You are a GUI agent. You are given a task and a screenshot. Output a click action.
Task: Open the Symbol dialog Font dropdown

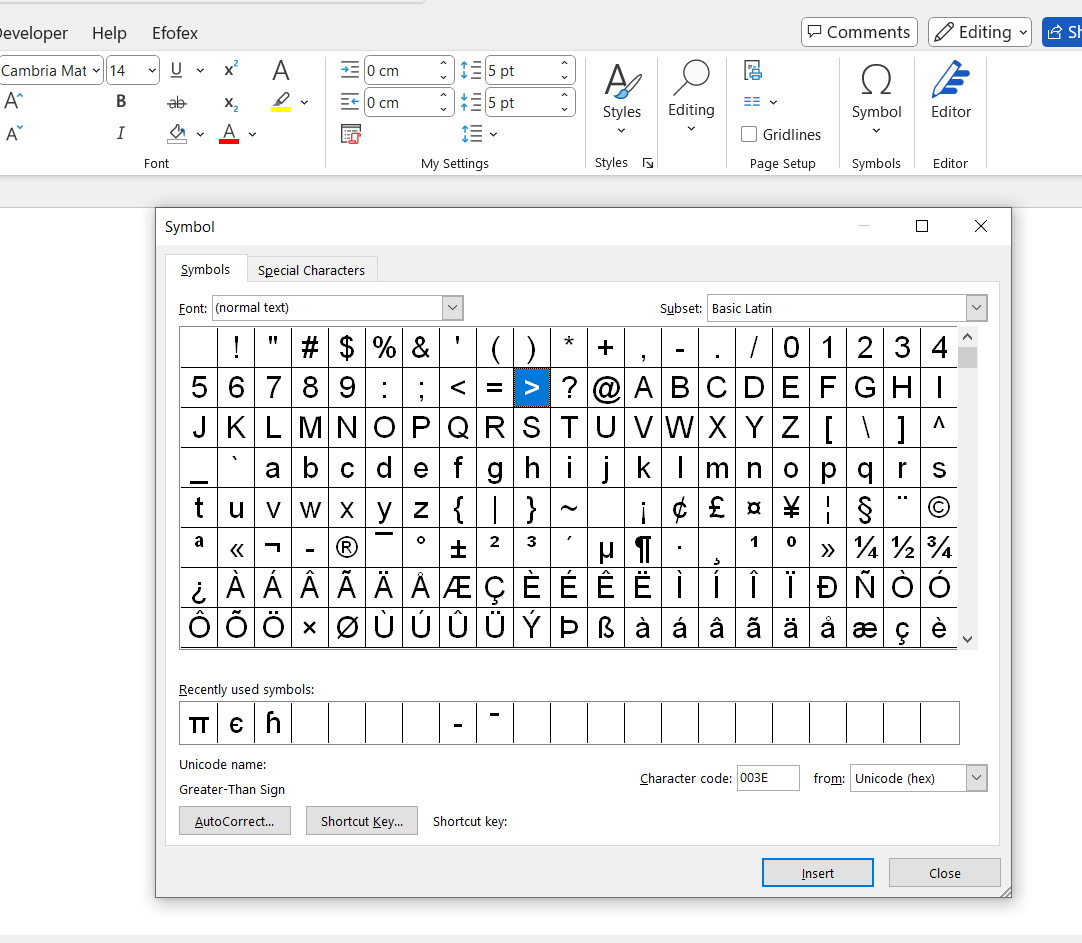[x=452, y=308]
